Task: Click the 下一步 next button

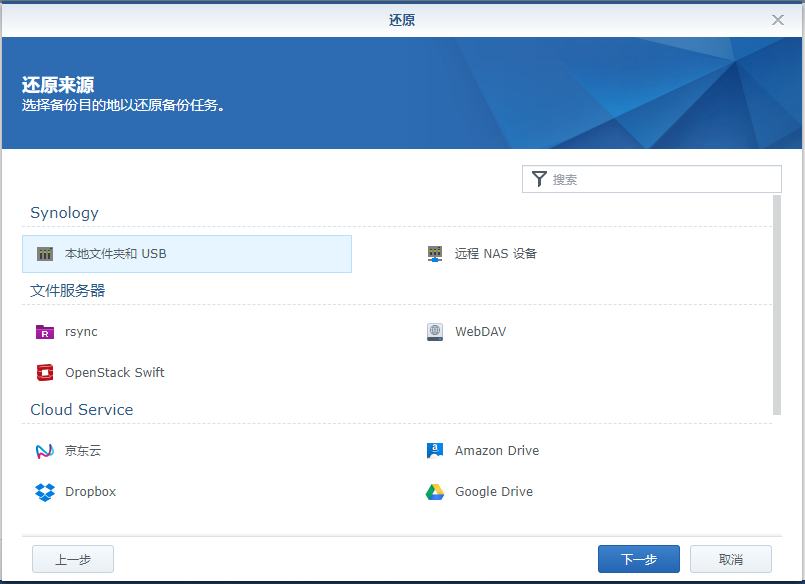Action: (639, 559)
